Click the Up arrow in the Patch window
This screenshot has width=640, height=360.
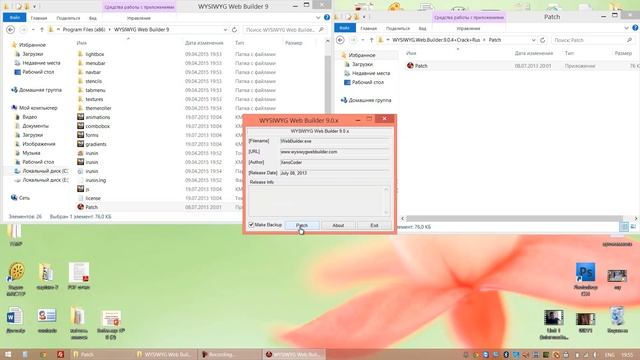pyautogui.click(x=371, y=40)
